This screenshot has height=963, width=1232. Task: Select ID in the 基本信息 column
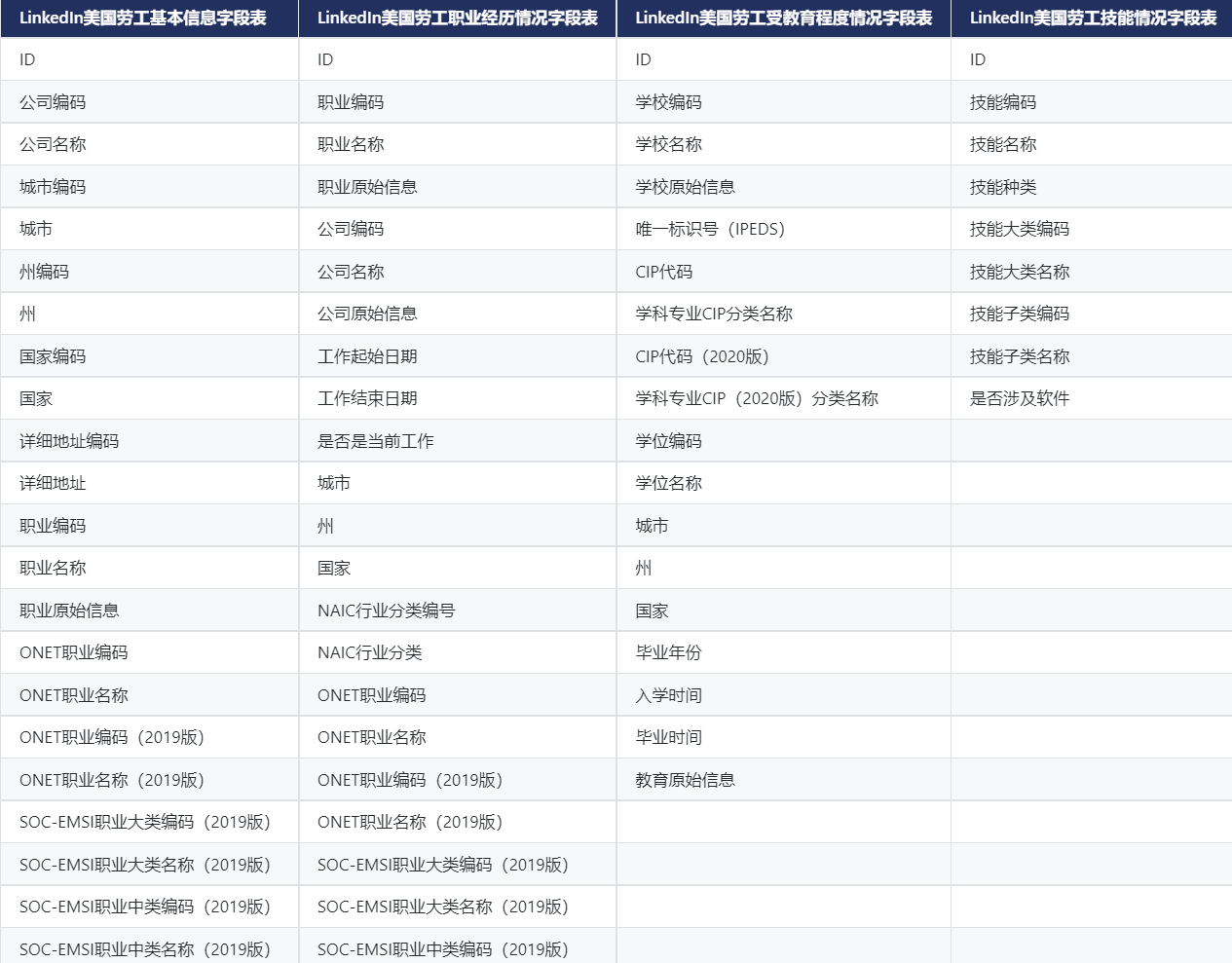pos(149,59)
